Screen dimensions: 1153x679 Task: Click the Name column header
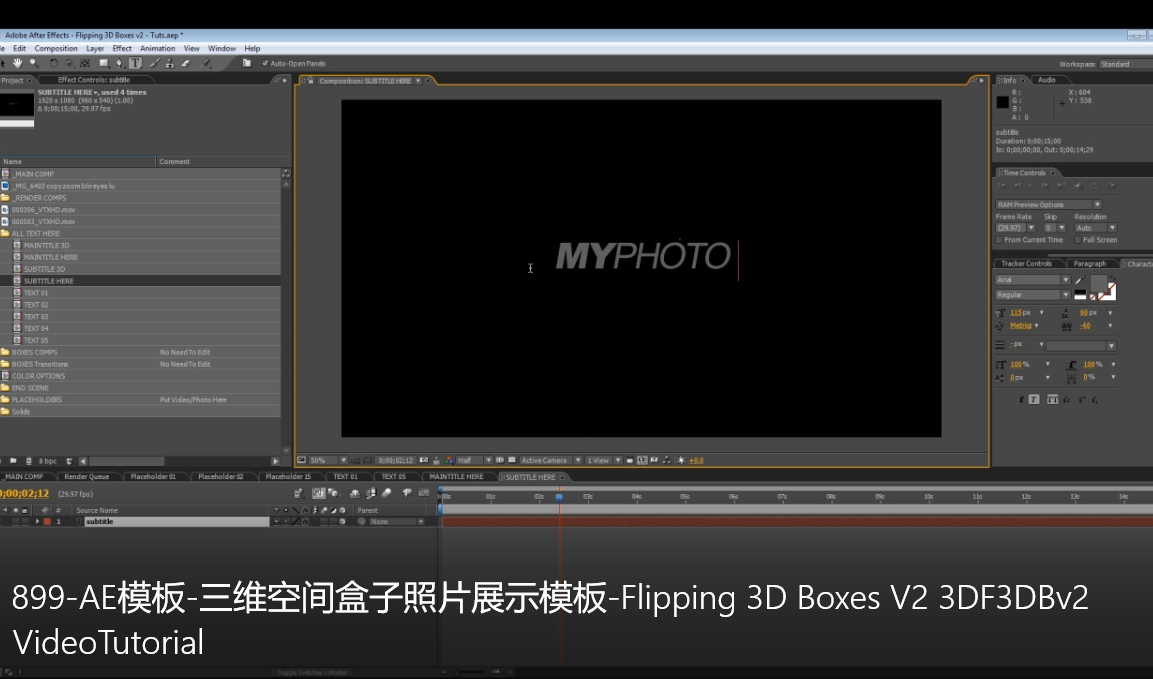tap(77, 162)
